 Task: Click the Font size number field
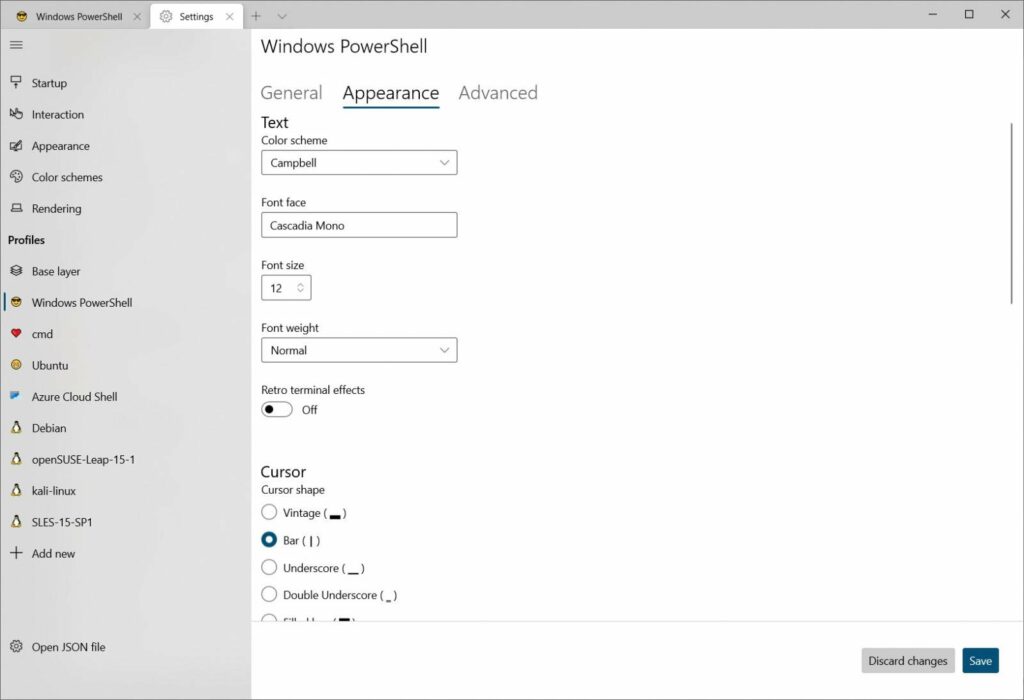tap(286, 287)
